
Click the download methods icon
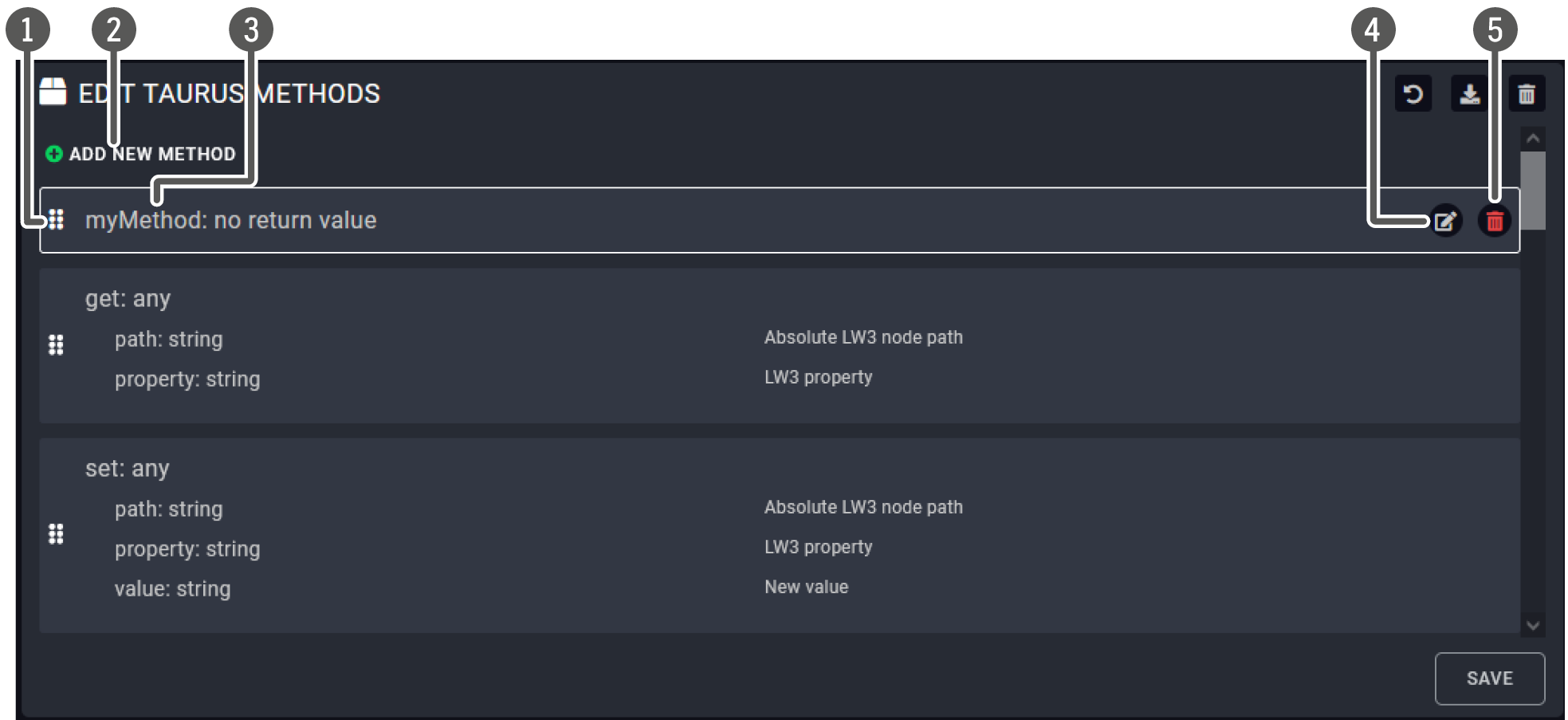pyautogui.click(x=1469, y=94)
